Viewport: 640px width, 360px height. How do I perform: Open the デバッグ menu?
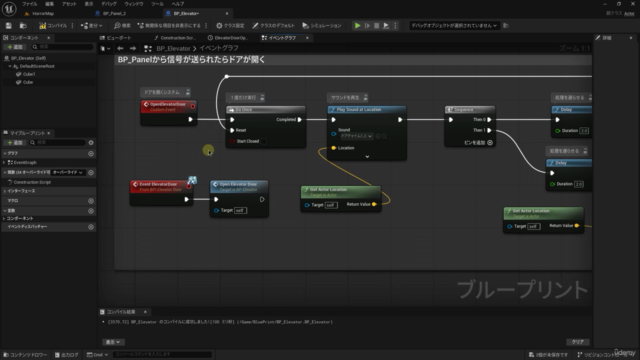(109, 4)
